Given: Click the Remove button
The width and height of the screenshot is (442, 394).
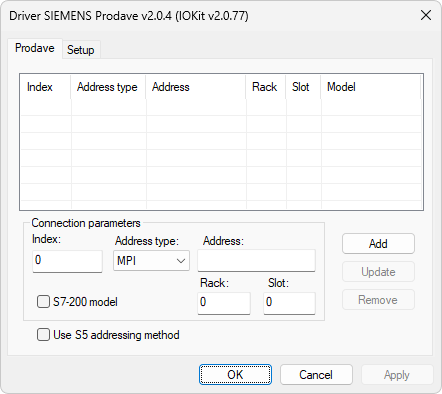Looking at the screenshot, I should click(x=378, y=300).
